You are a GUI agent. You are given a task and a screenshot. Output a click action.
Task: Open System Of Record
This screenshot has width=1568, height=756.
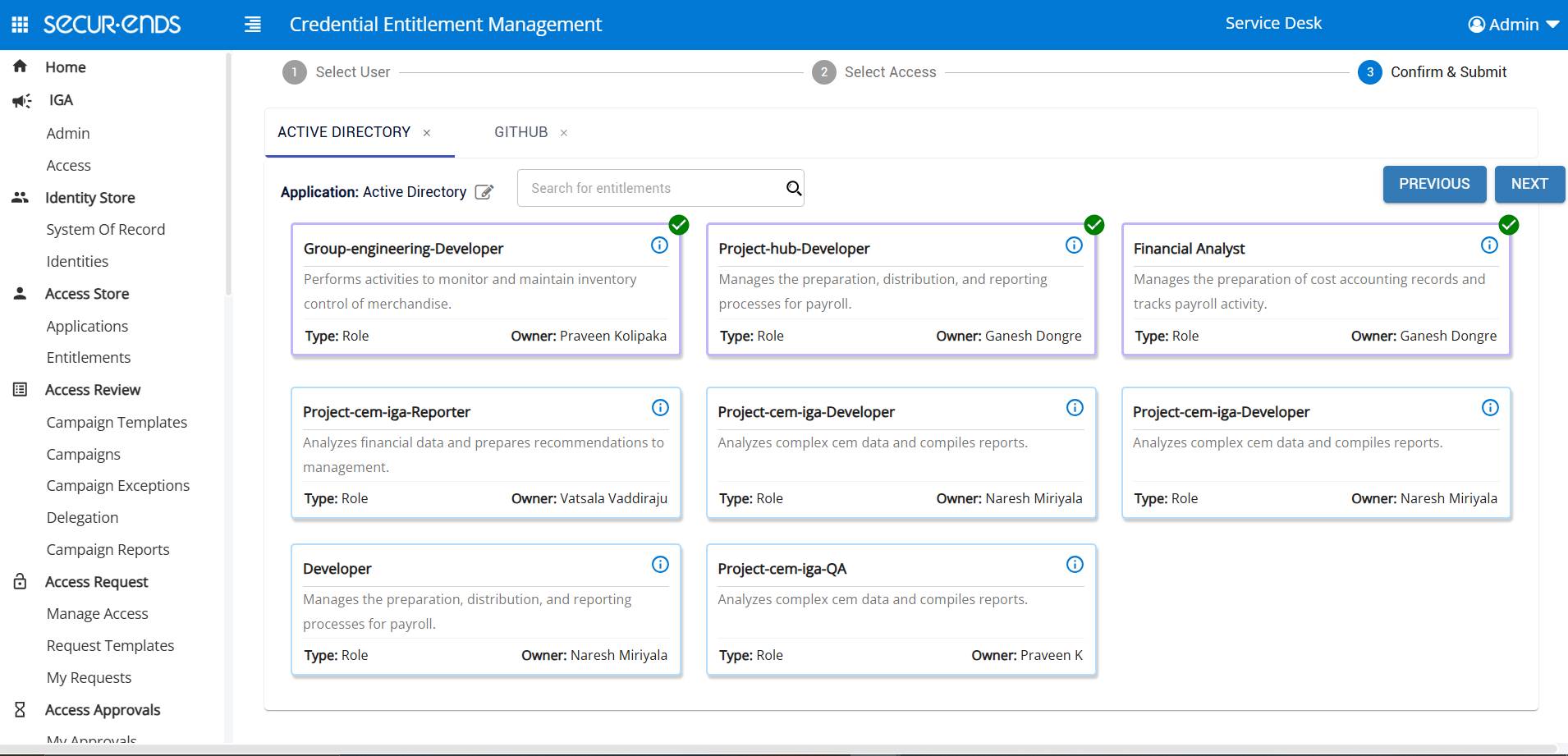106,229
